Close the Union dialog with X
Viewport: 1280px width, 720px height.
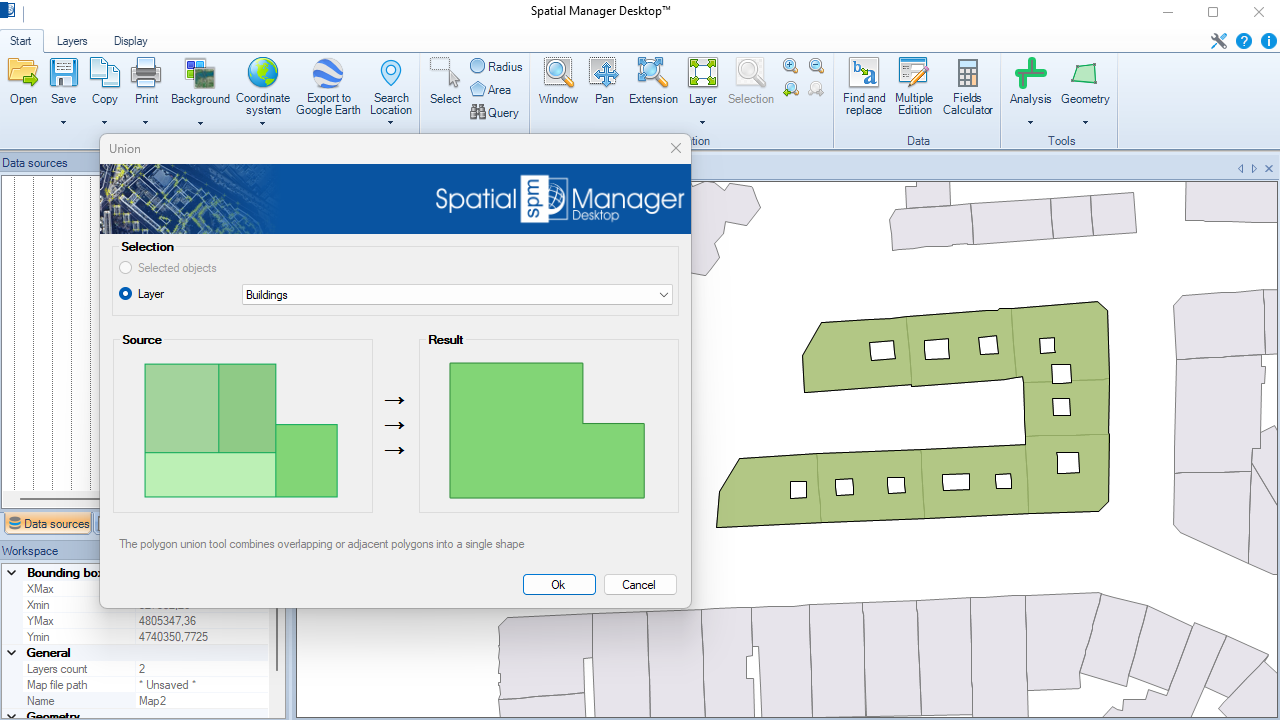[676, 148]
